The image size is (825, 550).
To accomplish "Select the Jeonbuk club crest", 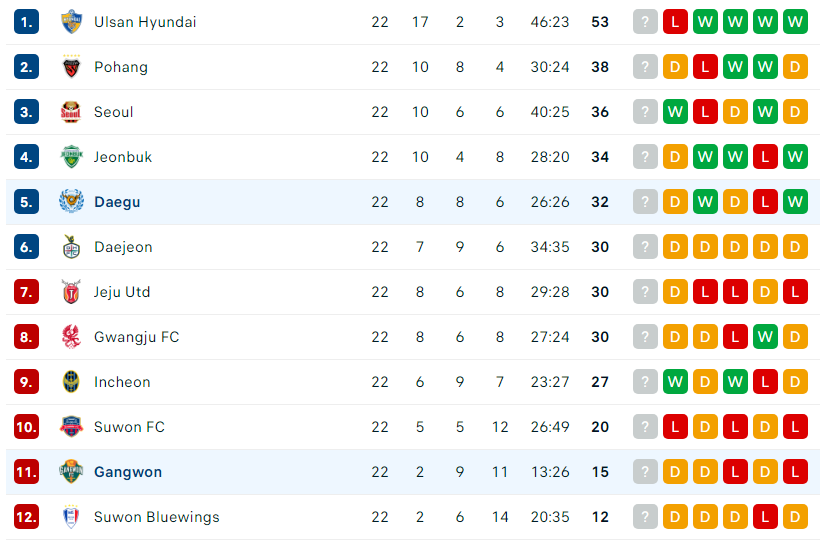I will coord(71,157).
